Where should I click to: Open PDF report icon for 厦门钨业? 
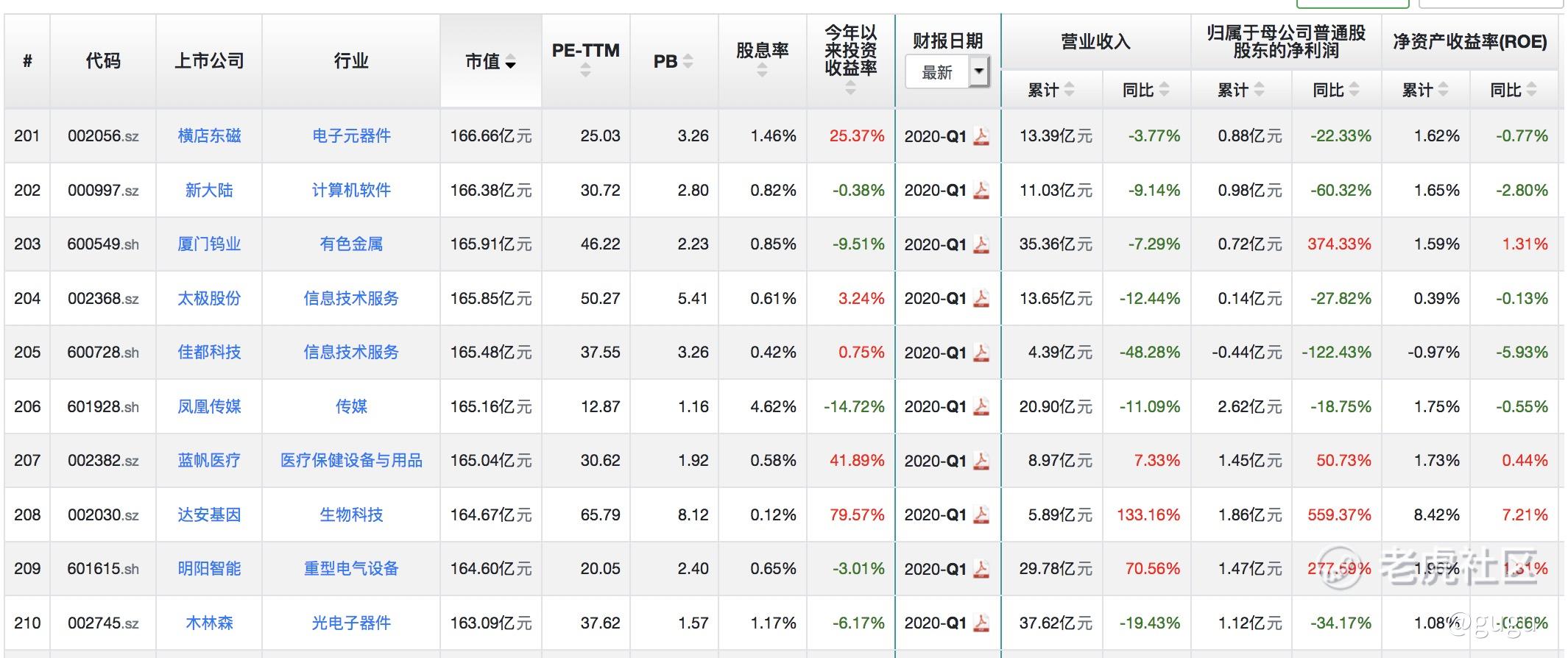click(x=981, y=244)
